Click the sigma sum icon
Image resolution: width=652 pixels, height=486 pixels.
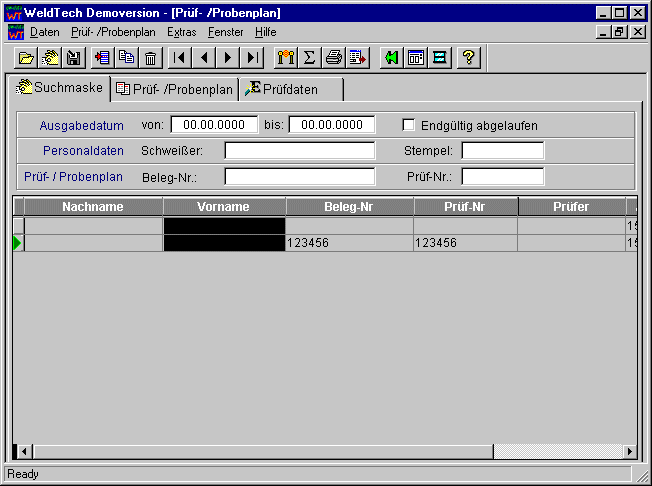tap(310, 58)
